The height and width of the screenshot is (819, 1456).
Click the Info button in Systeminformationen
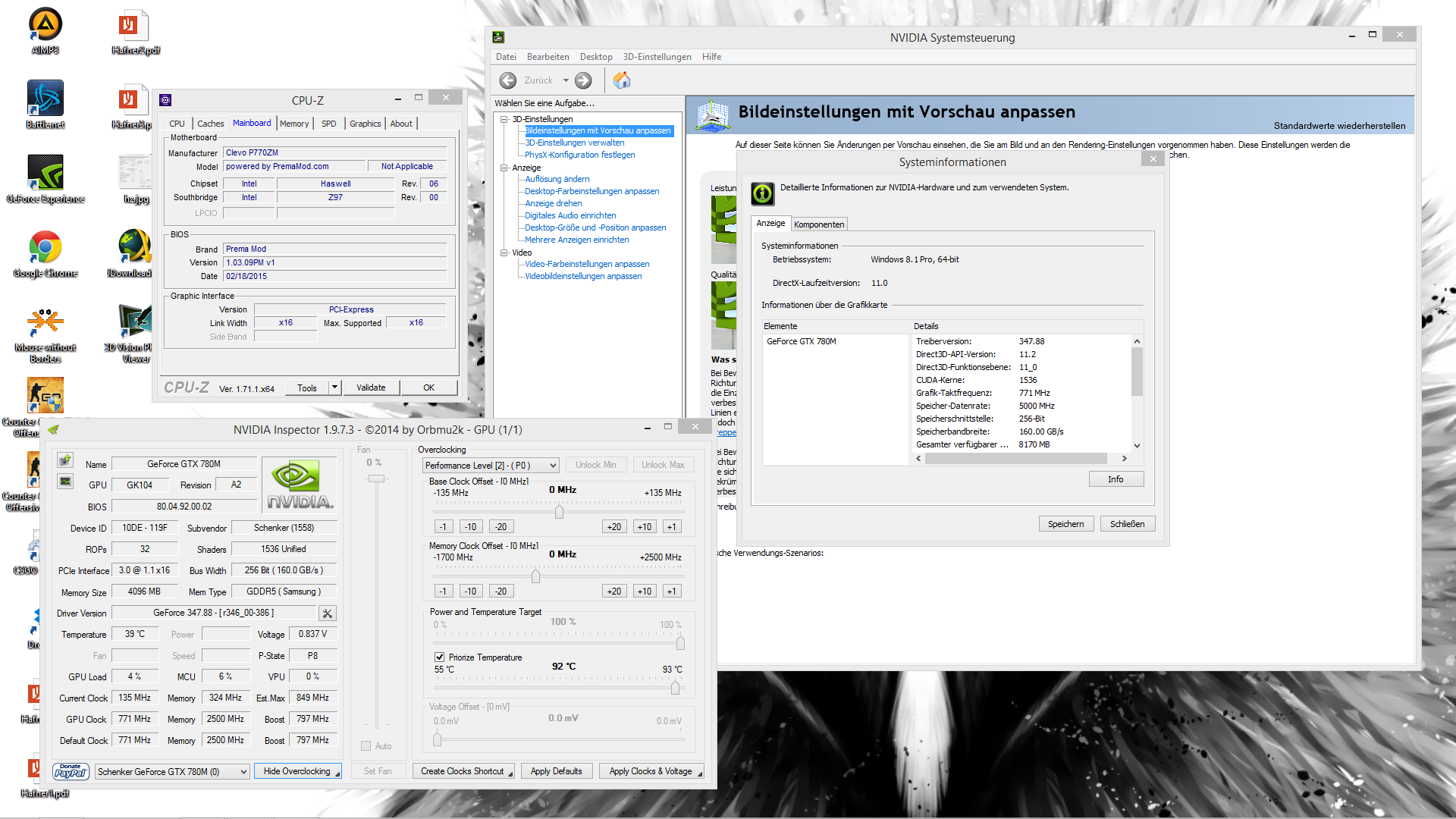tap(1116, 479)
